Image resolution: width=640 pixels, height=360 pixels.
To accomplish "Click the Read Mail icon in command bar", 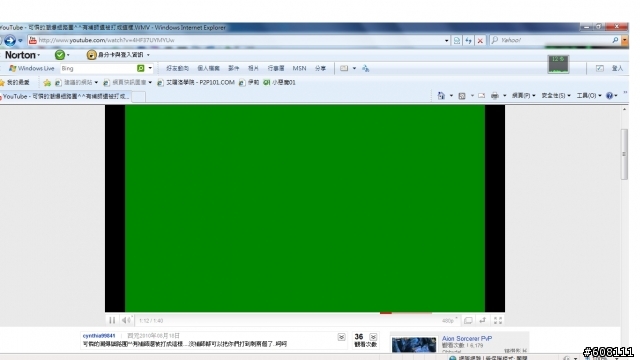I will coord(482,96).
